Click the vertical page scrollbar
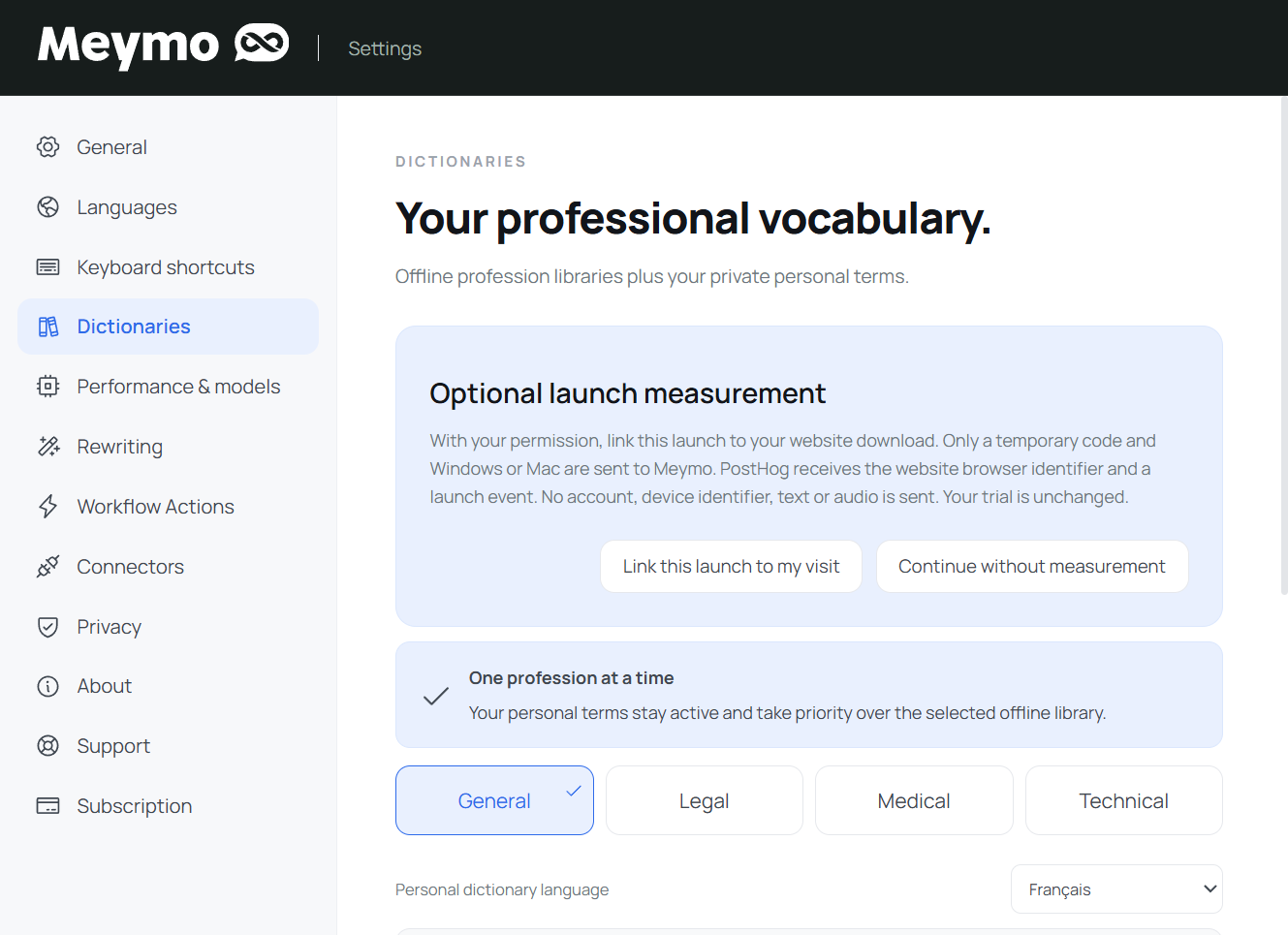1288x935 pixels. (x=1284, y=344)
